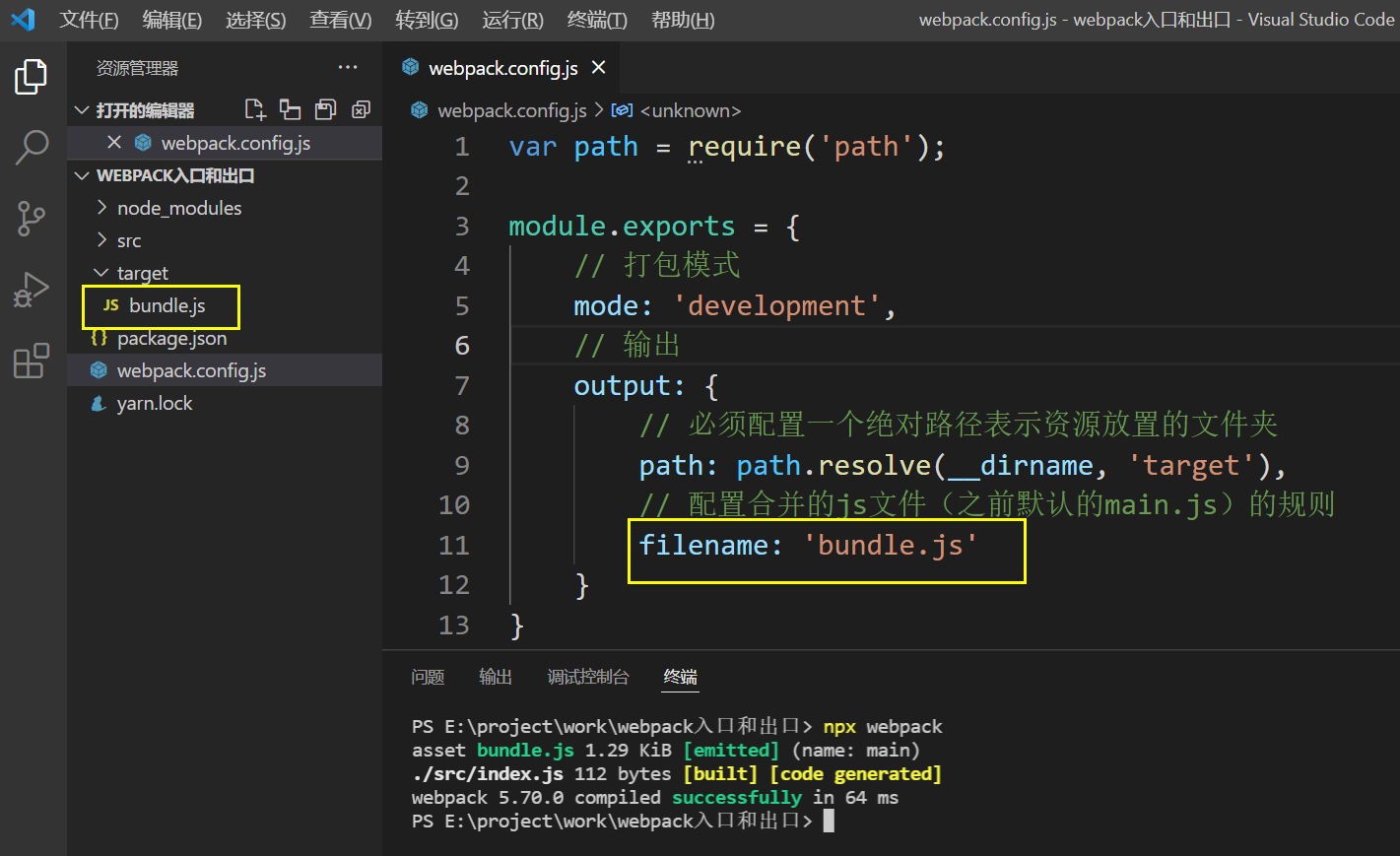Image resolution: width=1400 pixels, height=856 pixels.
Task: Close webpack.config.js in open editors list
Action: 114,142
